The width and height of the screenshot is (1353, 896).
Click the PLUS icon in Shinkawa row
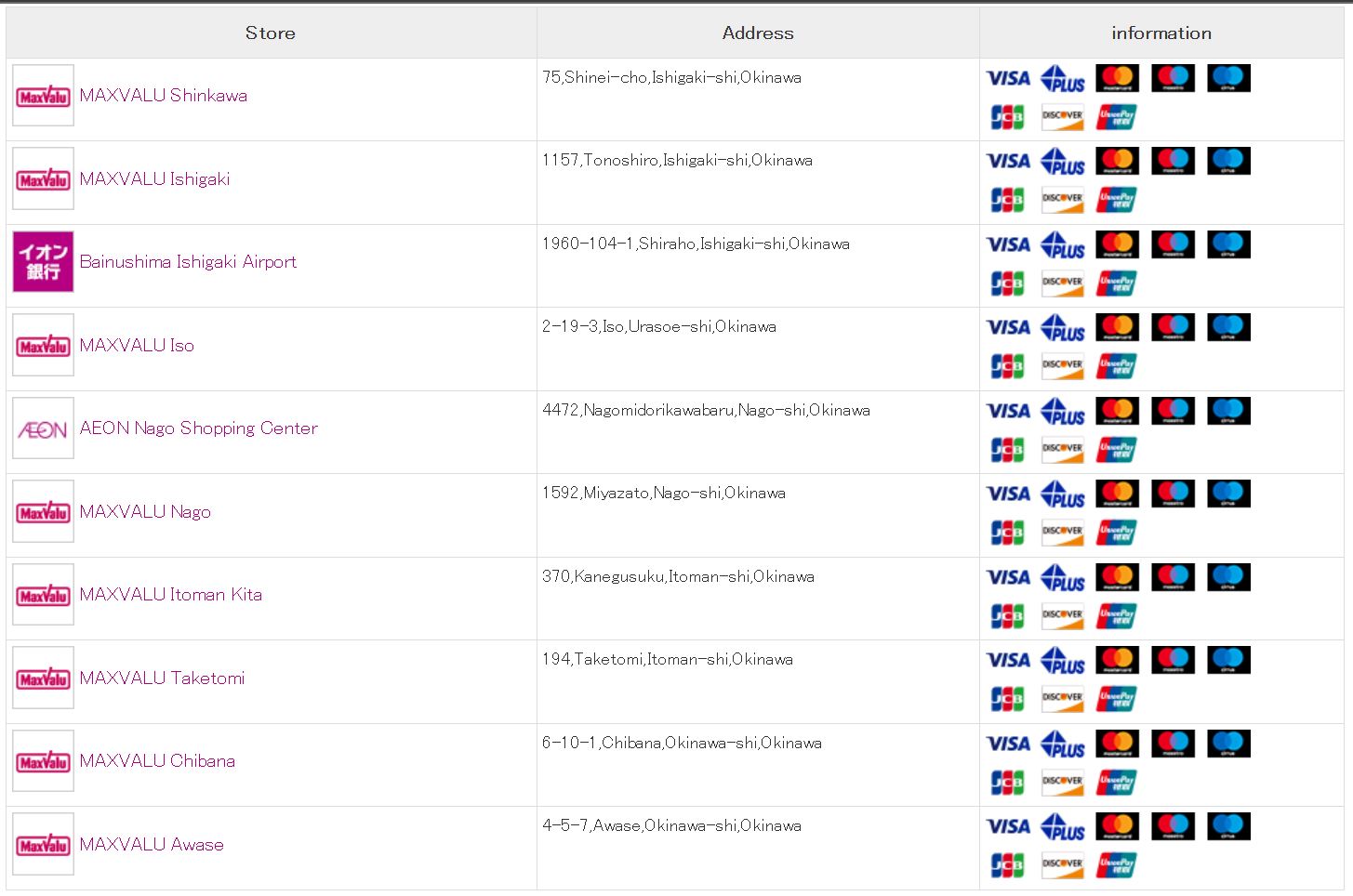click(x=1062, y=78)
